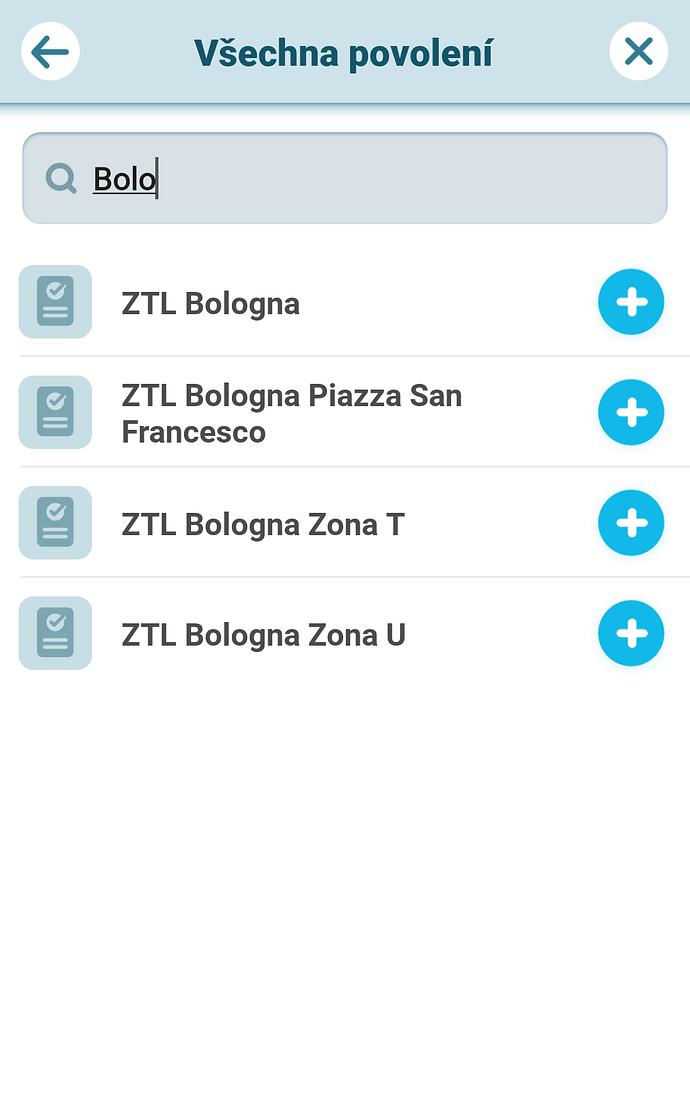Add the ZTL Bologna permit
690x1094 pixels.
click(x=630, y=302)
